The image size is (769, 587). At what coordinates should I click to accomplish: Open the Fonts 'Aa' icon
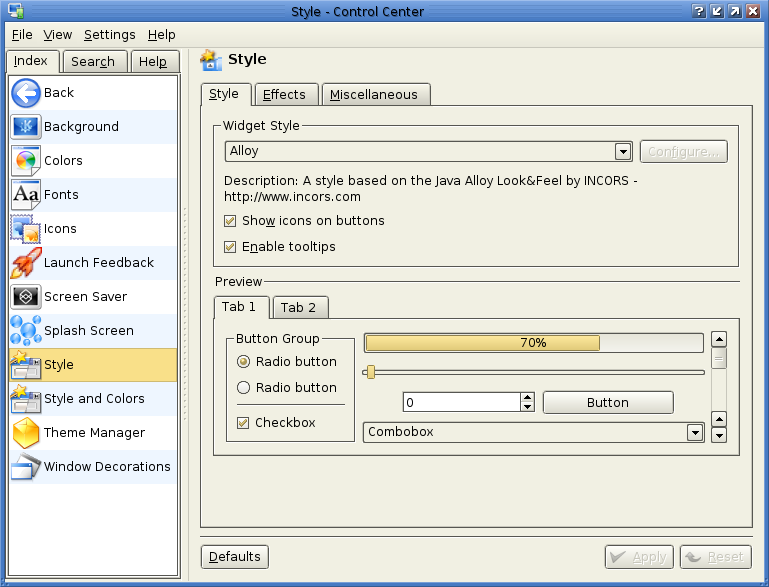[x=26, y=194]
